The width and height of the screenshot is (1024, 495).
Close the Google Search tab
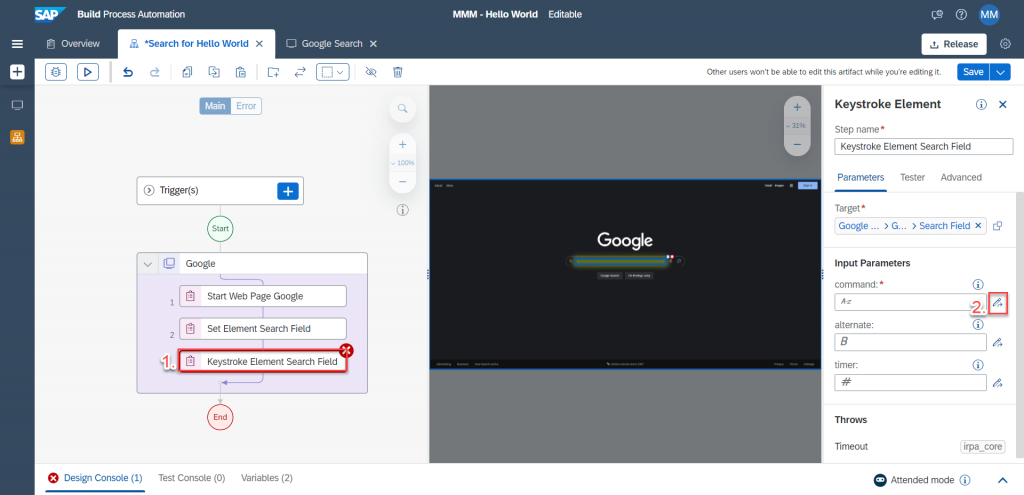(374, 44)
